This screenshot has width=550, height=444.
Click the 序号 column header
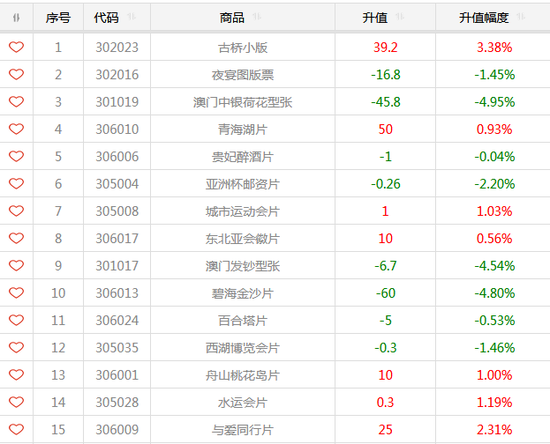pos(58,18)
